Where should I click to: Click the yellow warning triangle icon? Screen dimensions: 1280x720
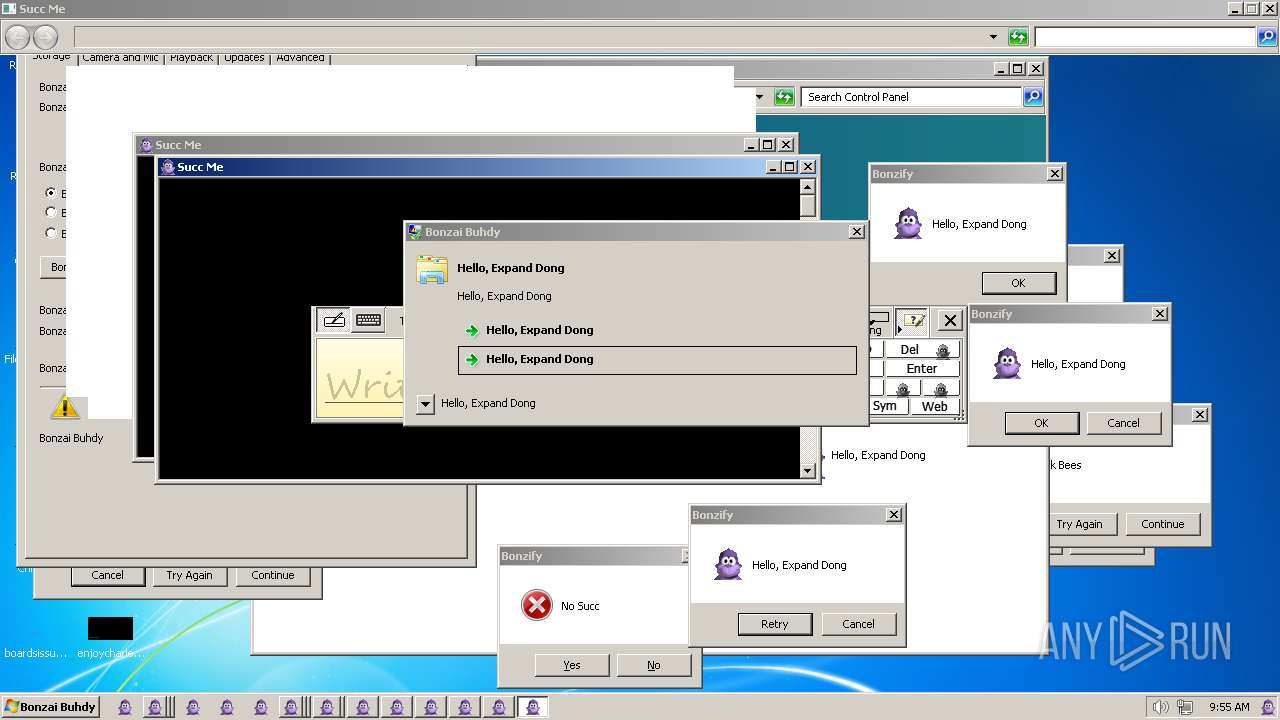click(x=65, y=406)
